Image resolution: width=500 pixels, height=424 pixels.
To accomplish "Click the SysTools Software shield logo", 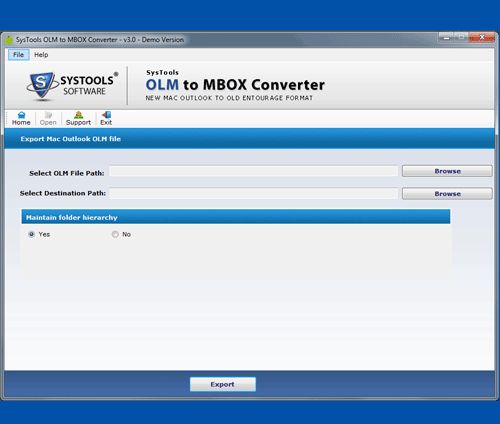I will pyautogui.click(x=41, y=85).
